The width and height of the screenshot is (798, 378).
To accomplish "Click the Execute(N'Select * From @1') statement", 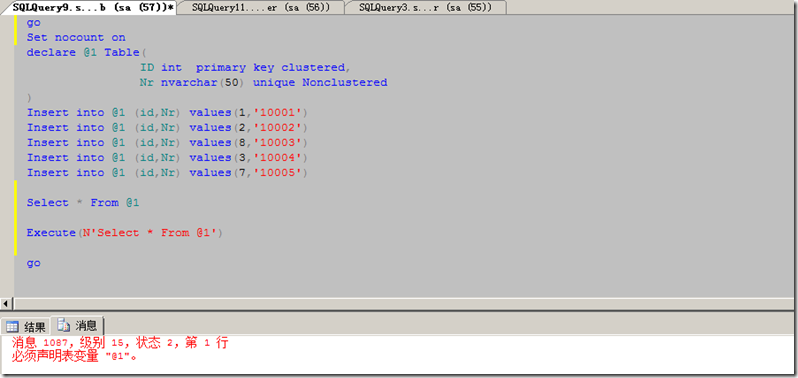I will click(125, 233).
